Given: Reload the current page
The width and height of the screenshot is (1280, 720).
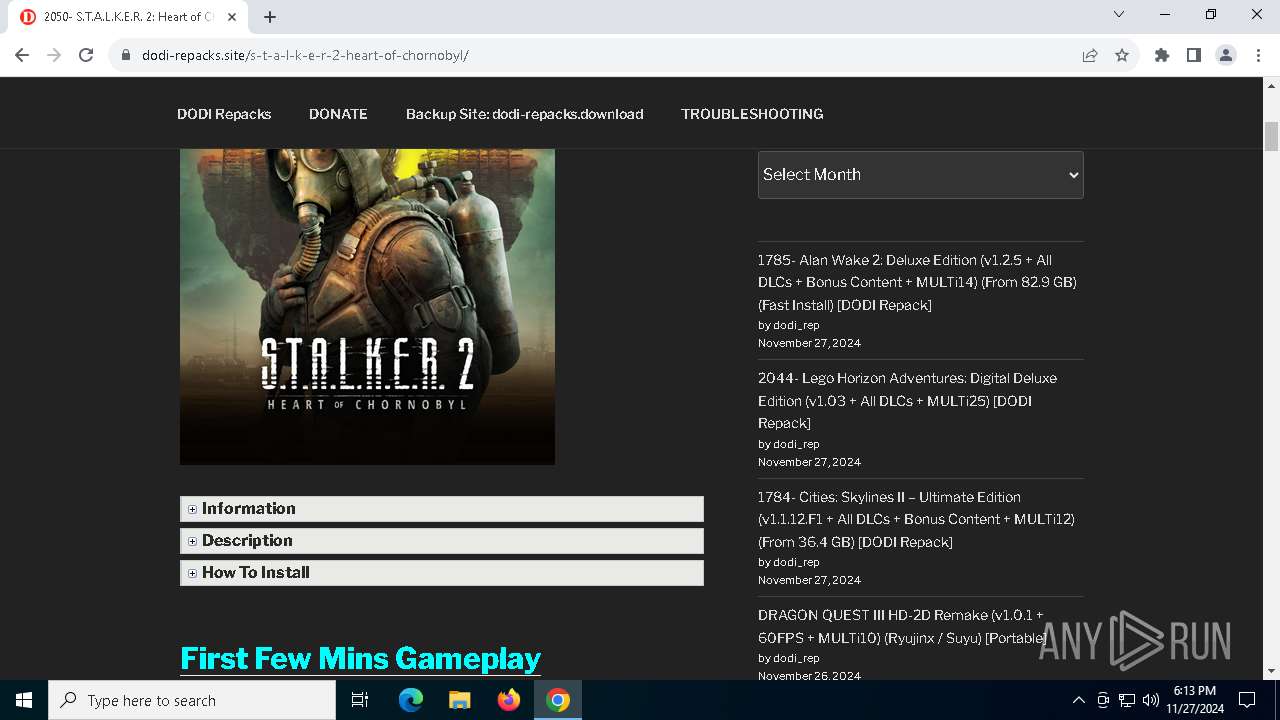Looking at the screenshot, I should pos(86,55).
